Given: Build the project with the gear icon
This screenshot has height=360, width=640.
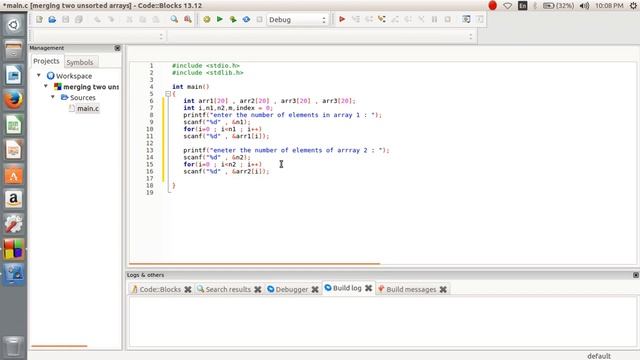Looking at the screenshot, I should point(207,19).
